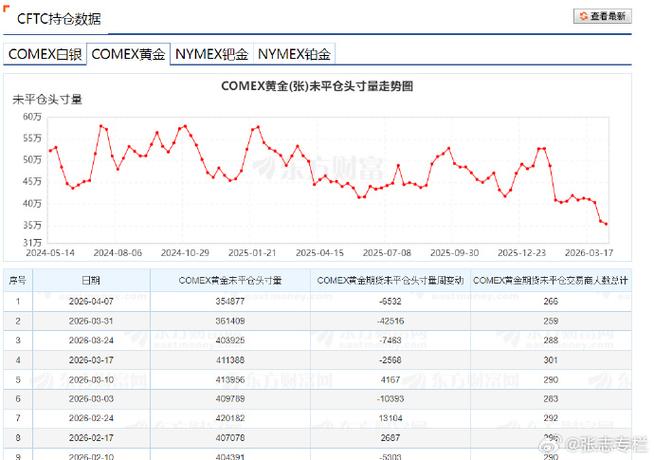Click the weekly change value -42516
Screen dimensions: 654x460
[x=390, y=321]
